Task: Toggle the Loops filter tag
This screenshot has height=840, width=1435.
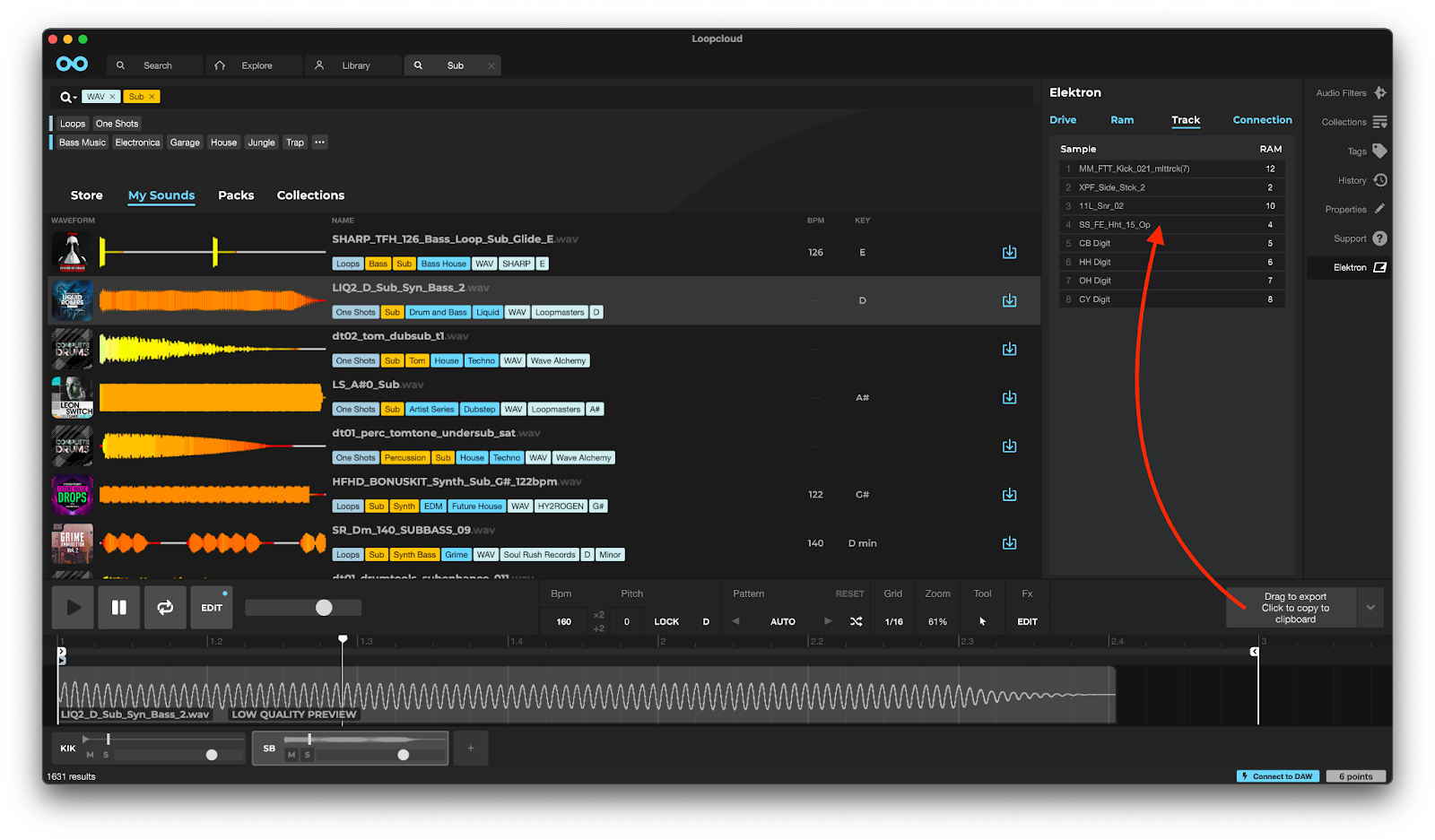Action: (73, 124)
